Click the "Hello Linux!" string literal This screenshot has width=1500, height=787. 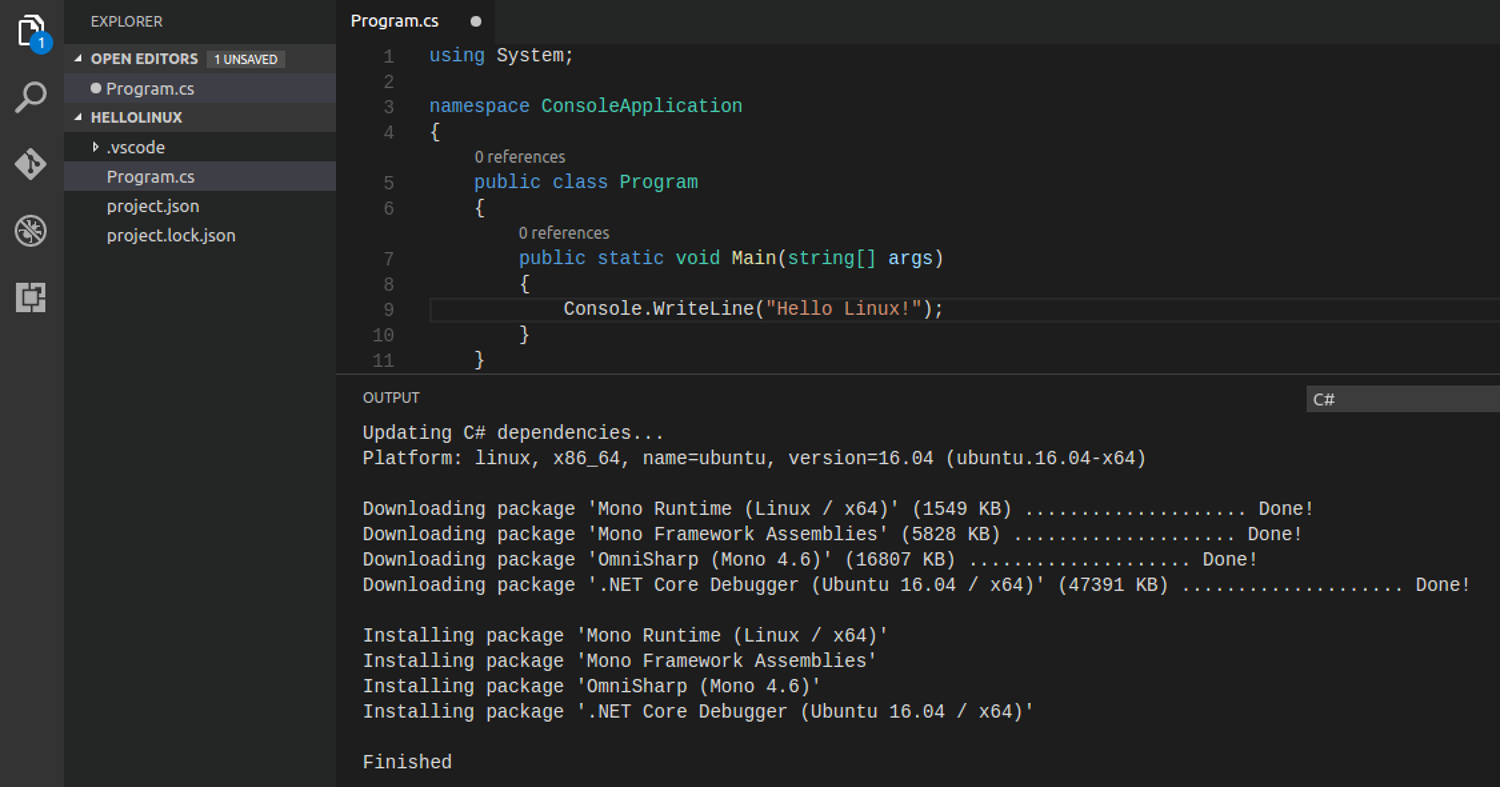pyautogui.click(x=843, y=309)
